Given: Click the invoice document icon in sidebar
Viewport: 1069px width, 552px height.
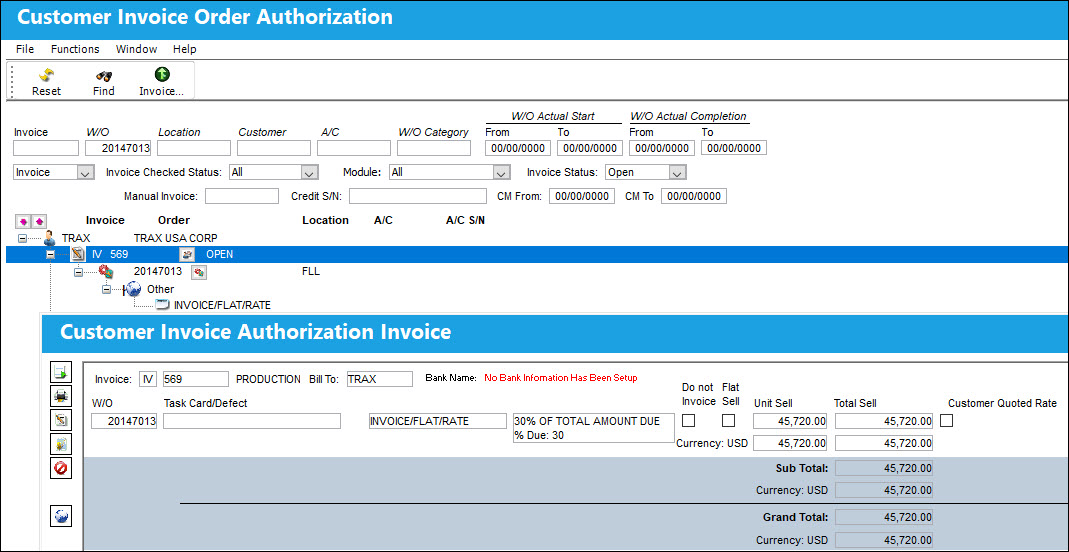Looking at the screenshot, I should (x=61, y=420).
